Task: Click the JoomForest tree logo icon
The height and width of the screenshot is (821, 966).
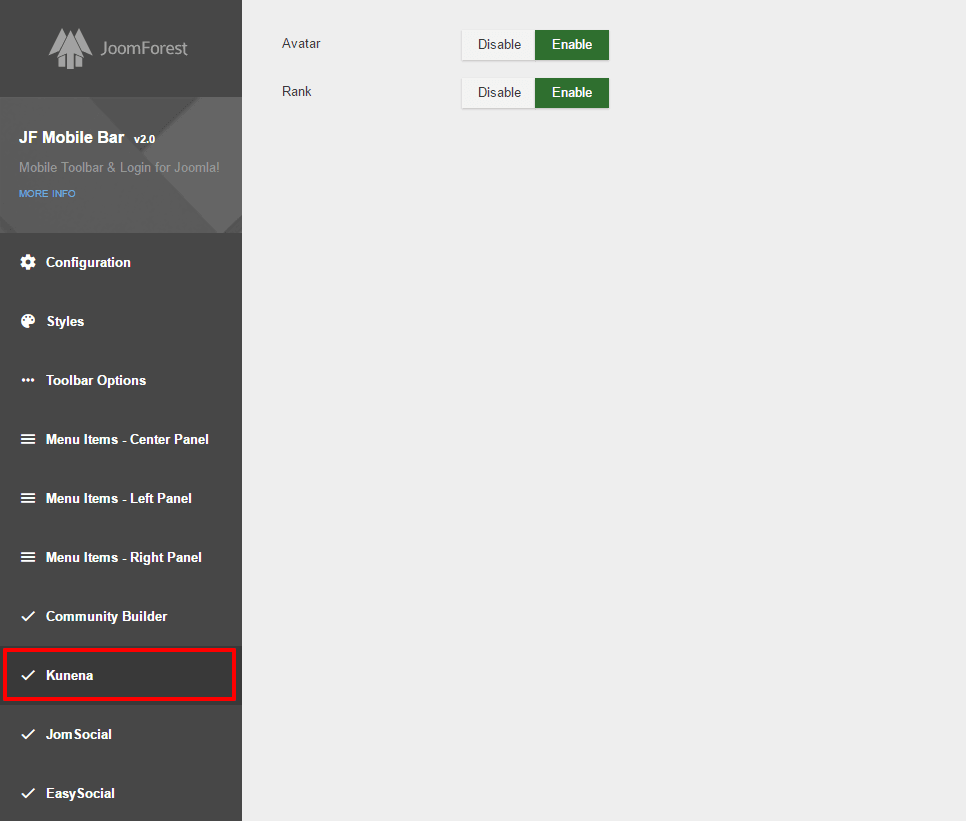Action: coord(70,48)
